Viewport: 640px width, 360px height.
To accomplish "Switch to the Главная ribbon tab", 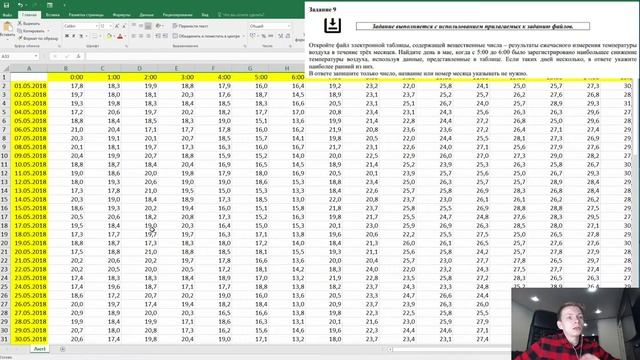I will pos(29,15).
